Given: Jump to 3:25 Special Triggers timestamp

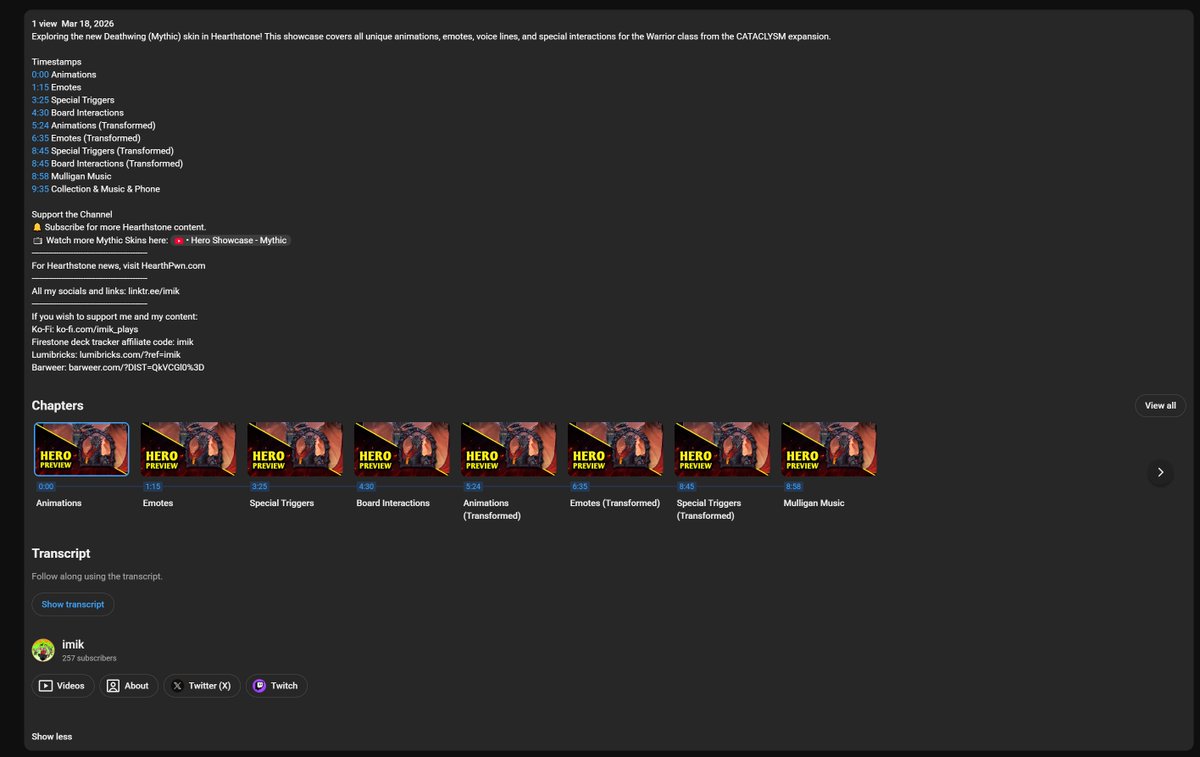Looking at the screenshot, I should 40,100.
